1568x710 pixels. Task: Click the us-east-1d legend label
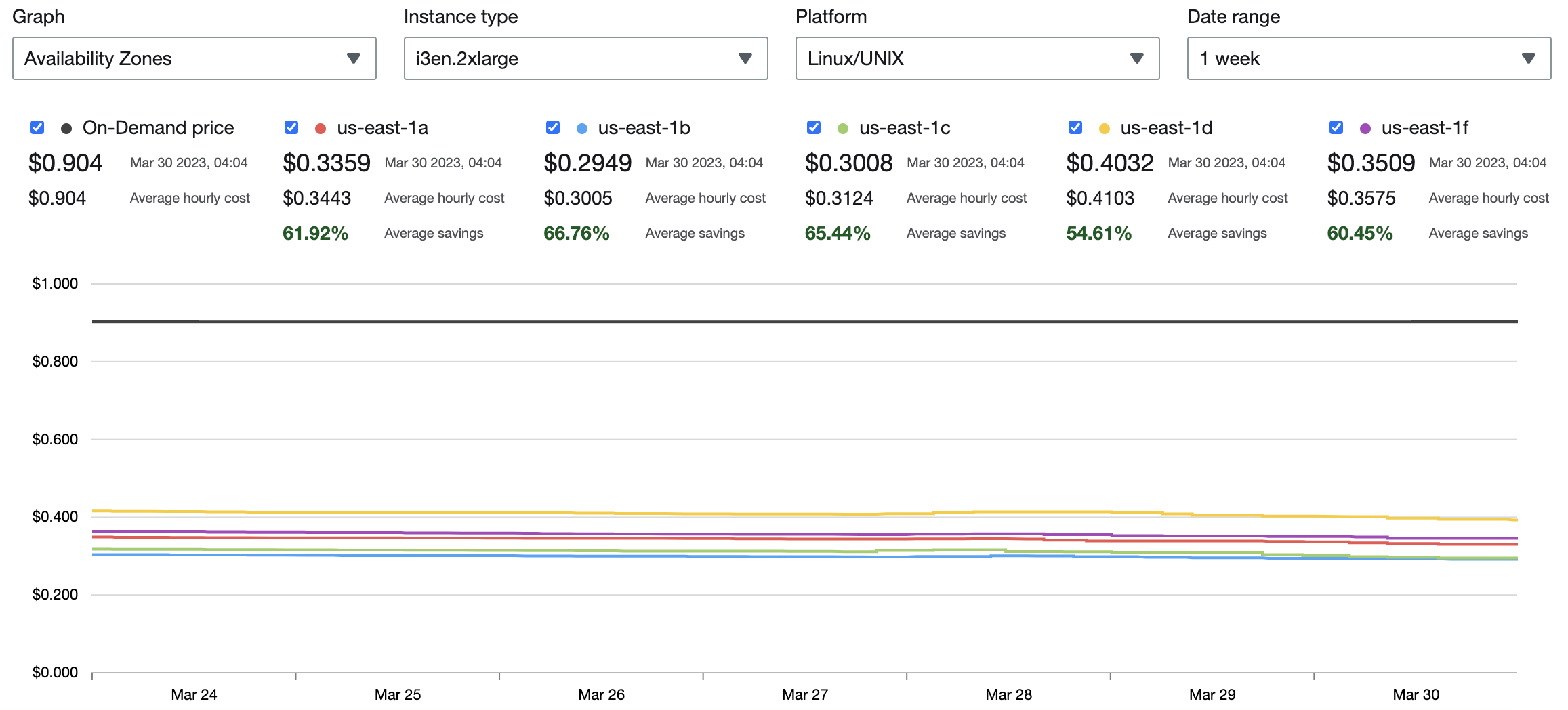pos(1166,128)
